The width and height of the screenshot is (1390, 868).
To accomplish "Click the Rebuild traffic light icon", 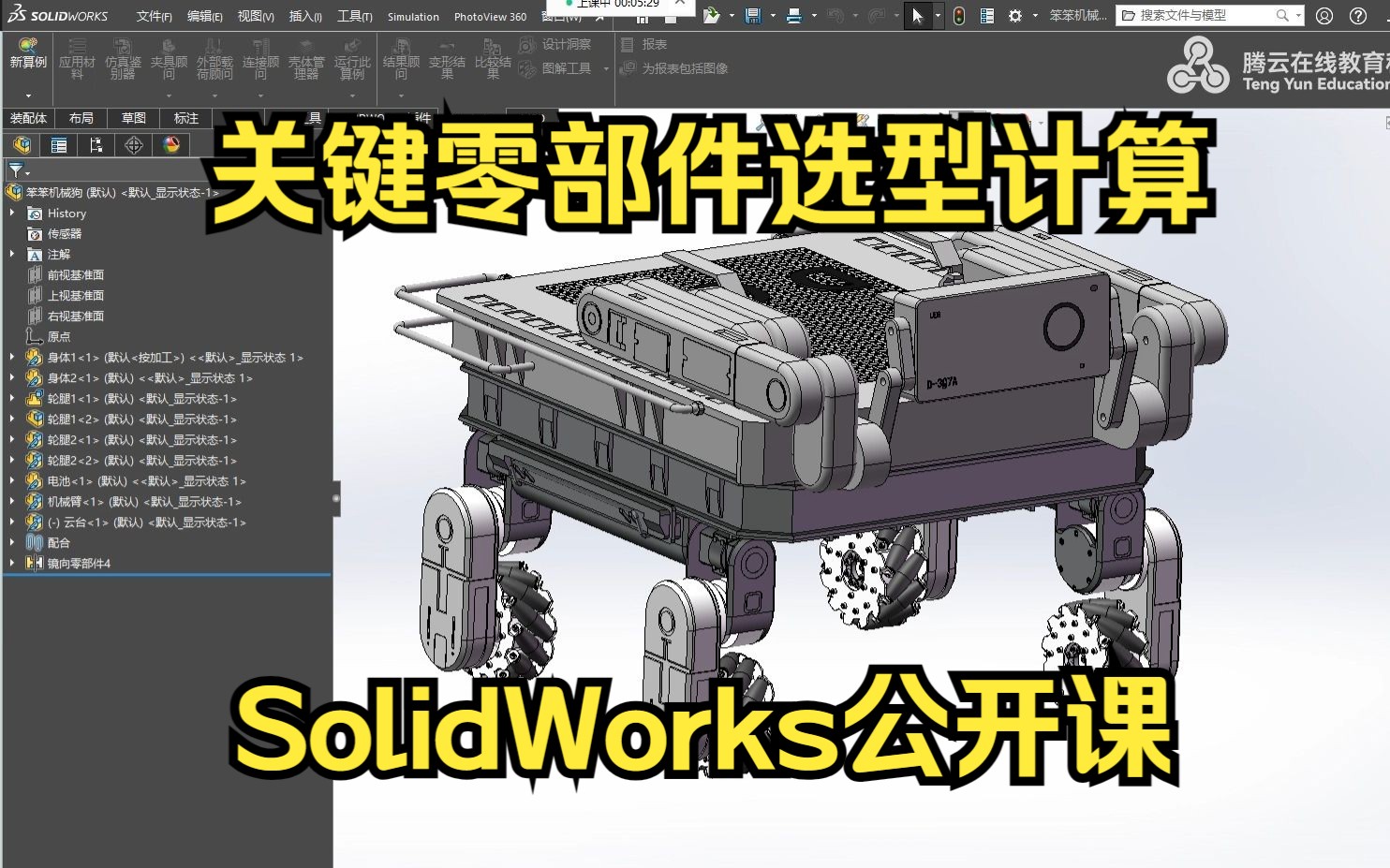I will [959, 15].
